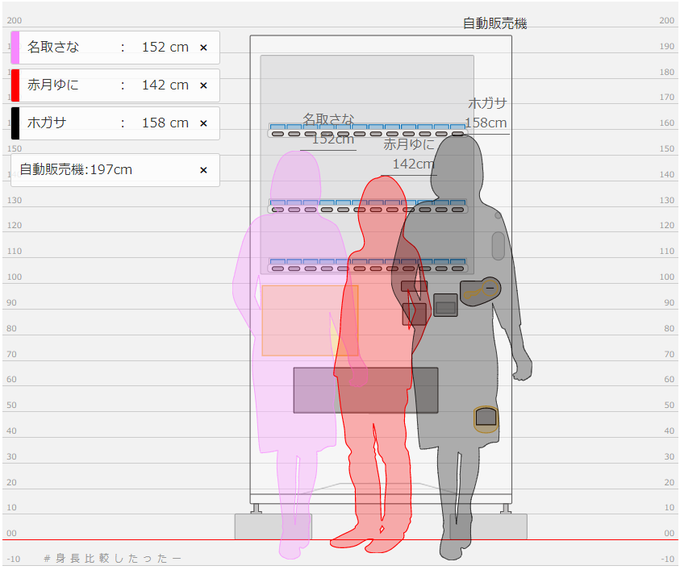
Task: Click the 152 cm height value
Action: point(165,47)
